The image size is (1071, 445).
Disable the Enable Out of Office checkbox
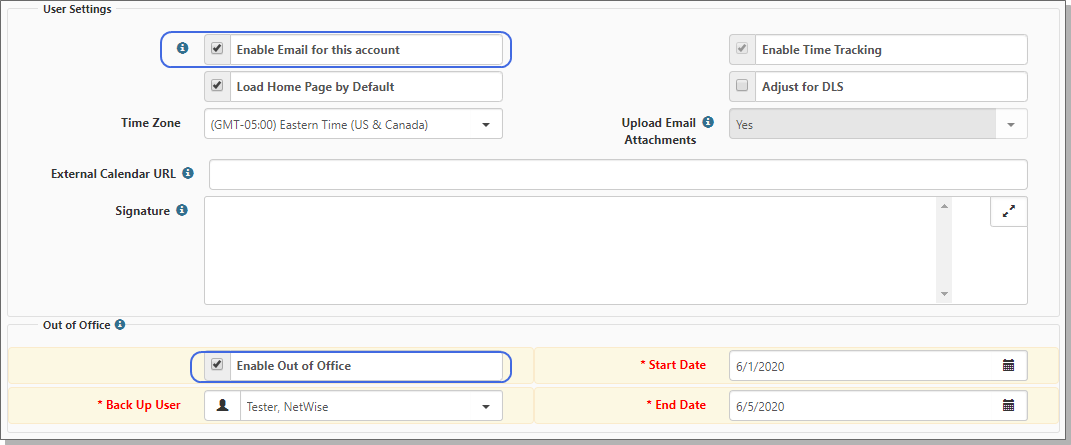pyautogui.click(x=217, y=365)
